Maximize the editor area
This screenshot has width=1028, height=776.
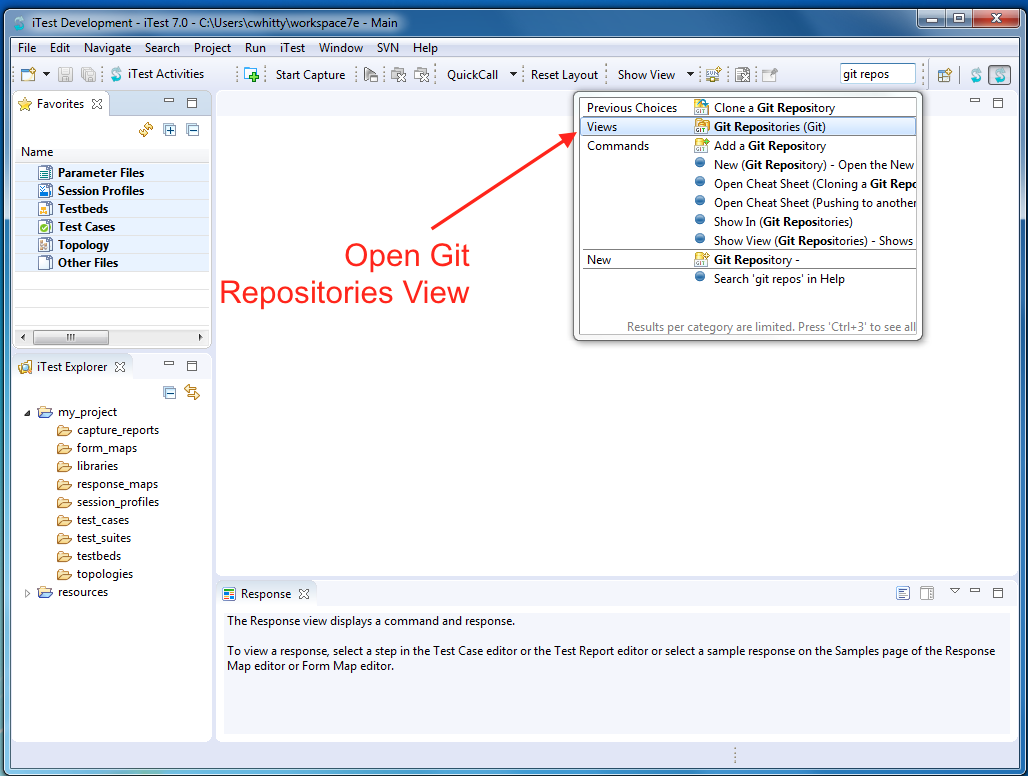pyautogui.click(x=998, y=103)
